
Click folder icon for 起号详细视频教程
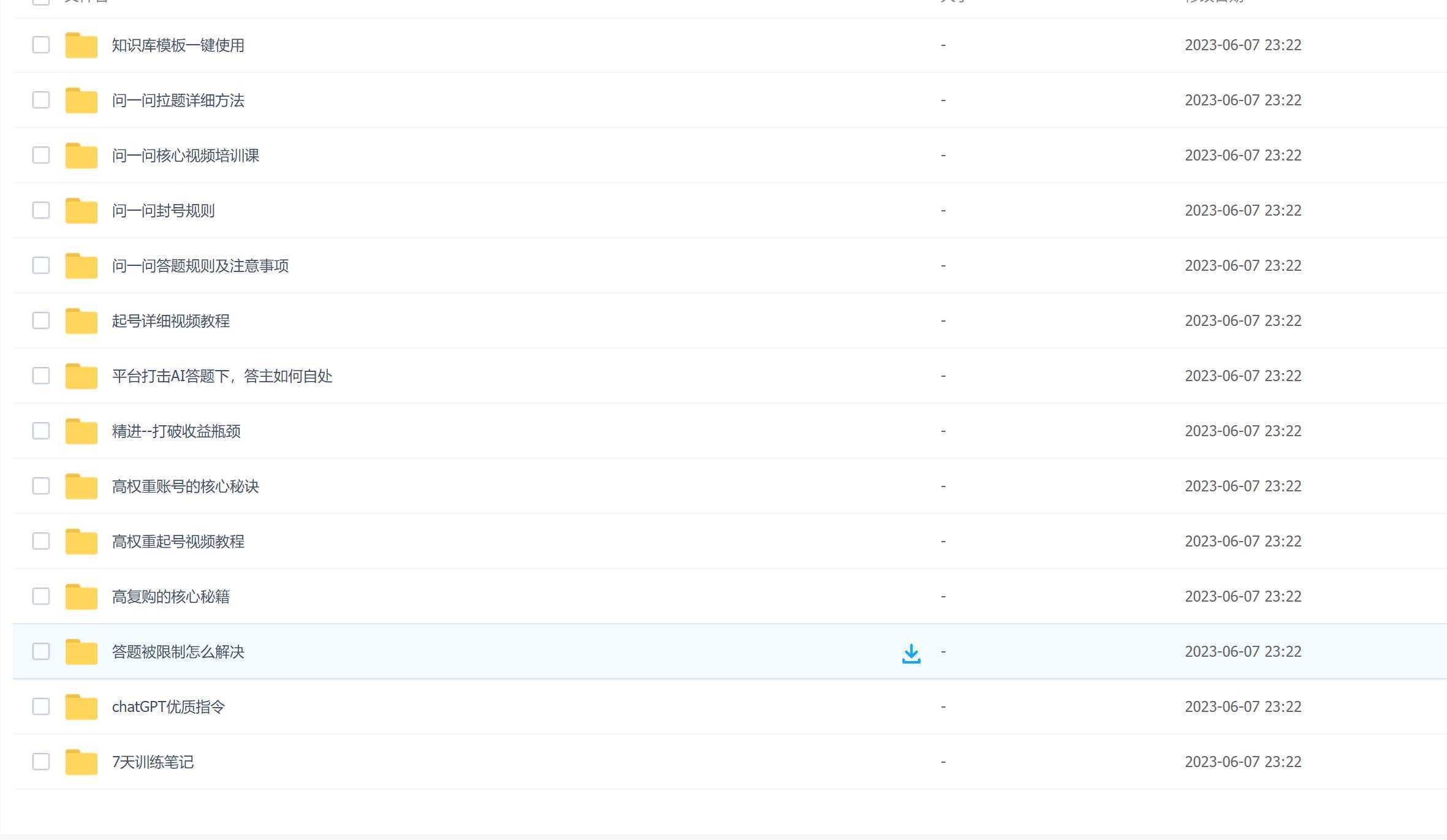[82, 322]
